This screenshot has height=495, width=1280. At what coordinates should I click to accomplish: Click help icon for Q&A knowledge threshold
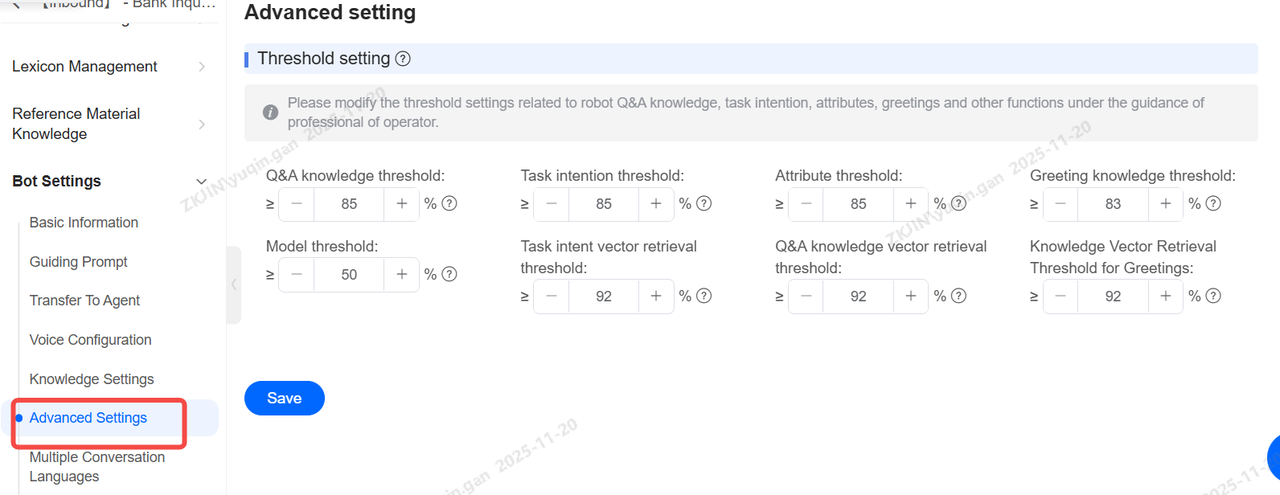click(x=450, y=204)
